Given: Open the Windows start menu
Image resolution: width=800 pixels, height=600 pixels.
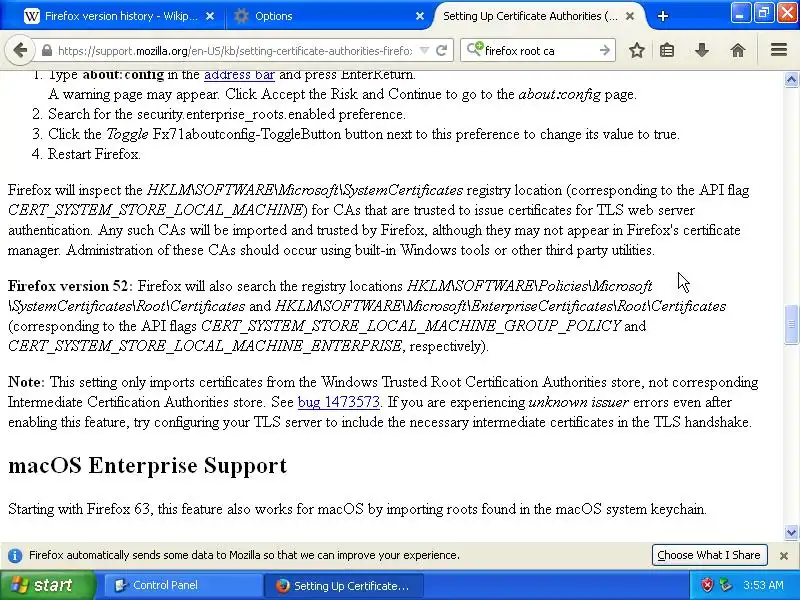Looking at the screenshot, I should click(x=47, y=585).
